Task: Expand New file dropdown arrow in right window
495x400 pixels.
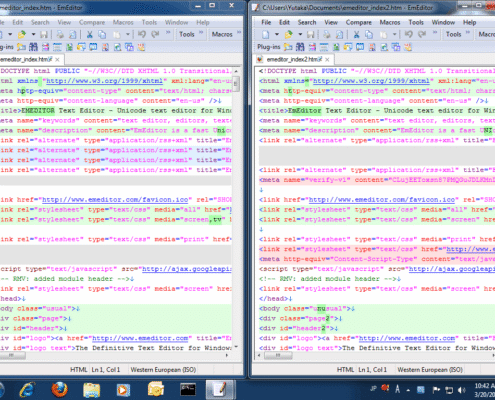Action: click(277, 34)
